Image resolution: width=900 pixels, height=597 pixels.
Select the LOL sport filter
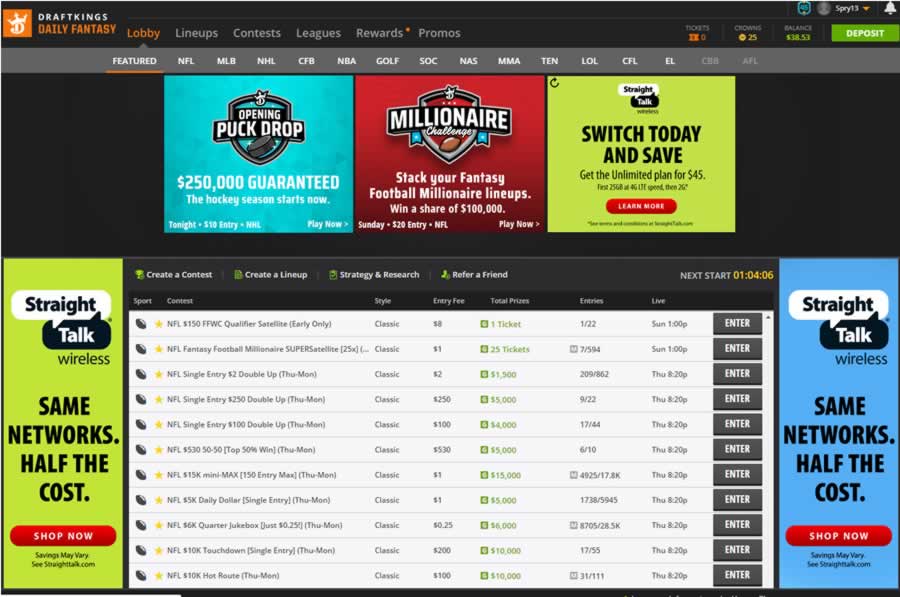pos(589,61)
